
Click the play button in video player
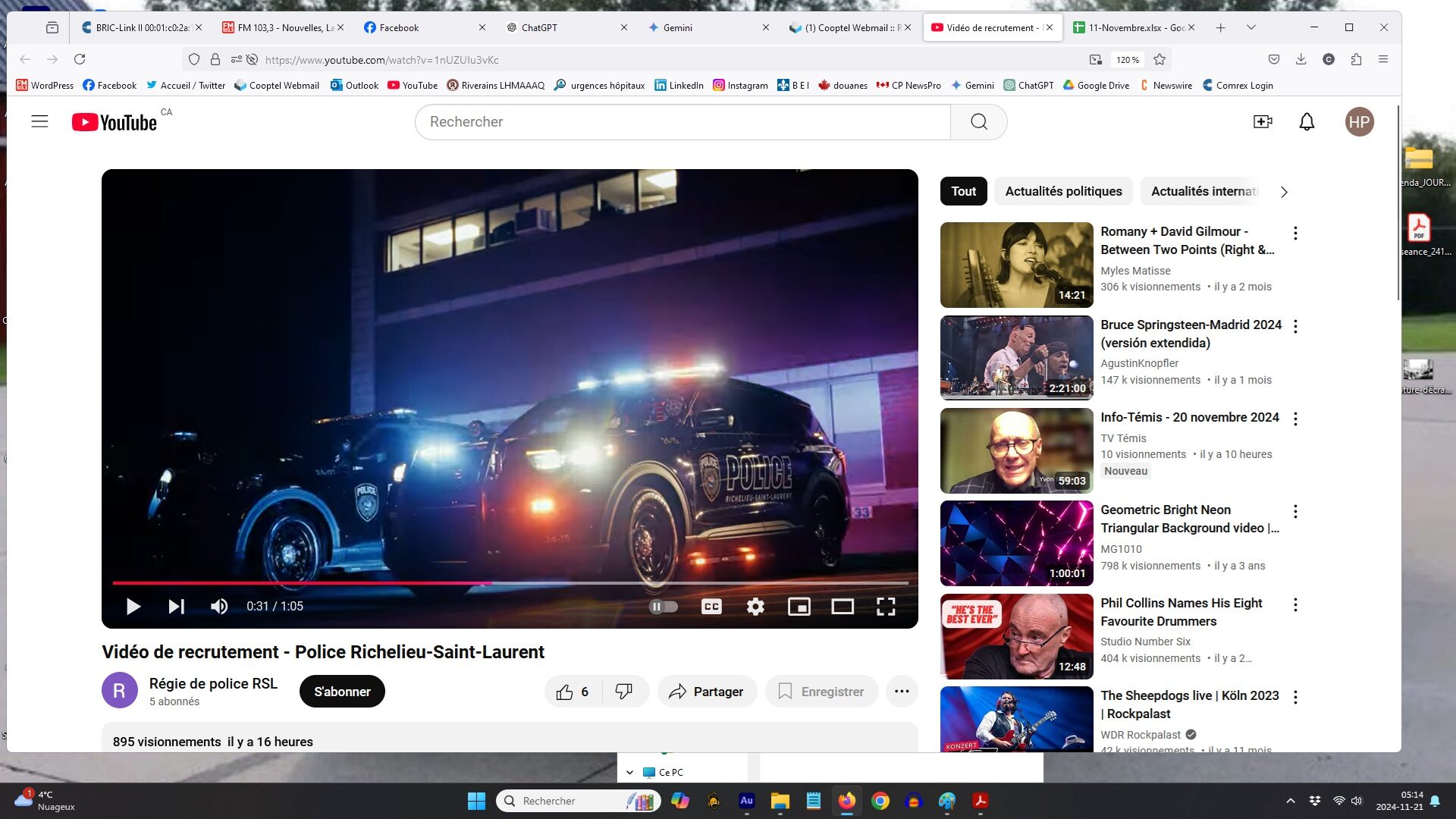[x=133, y=606]
